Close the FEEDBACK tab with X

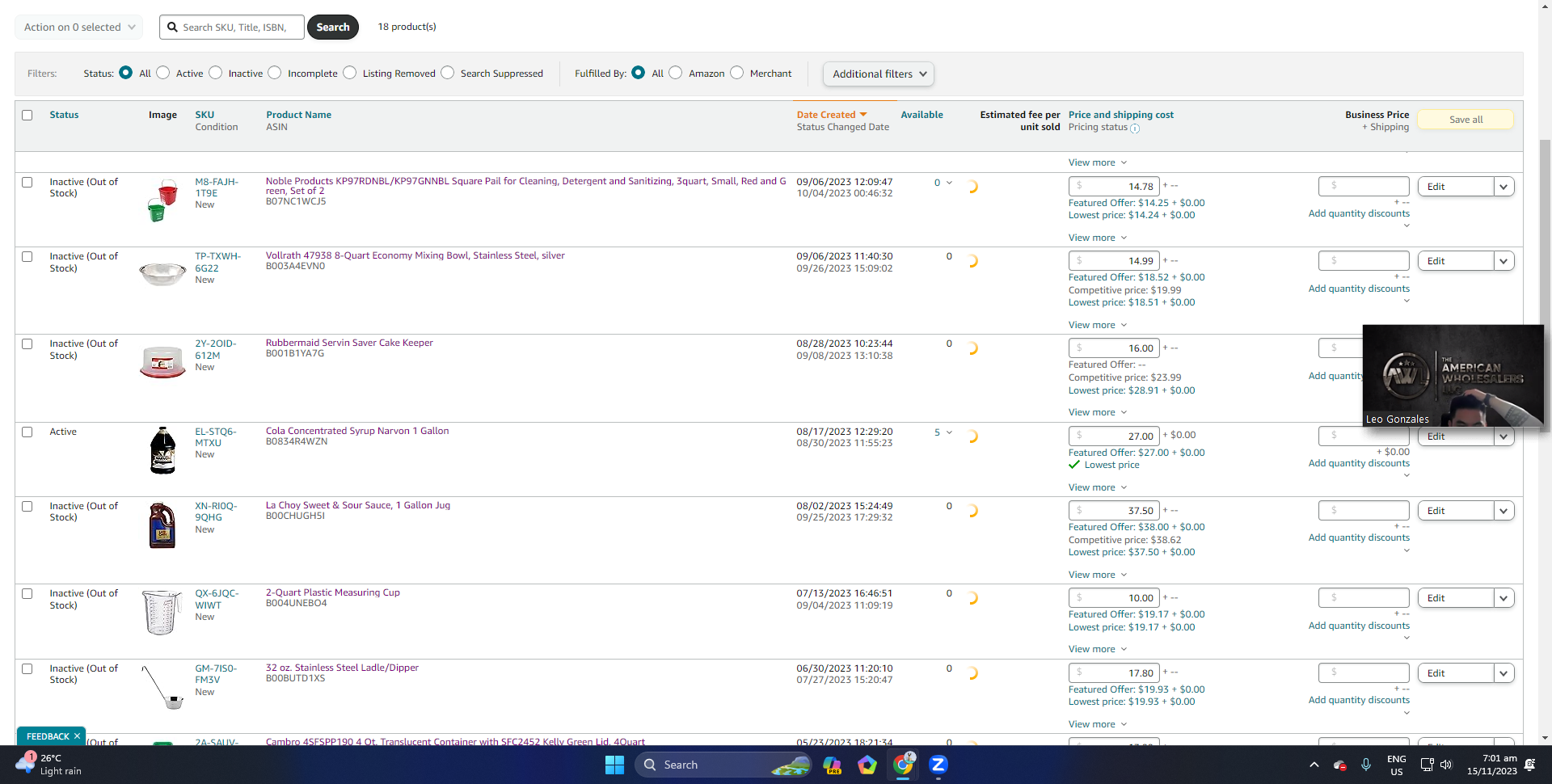coord(77,736)
